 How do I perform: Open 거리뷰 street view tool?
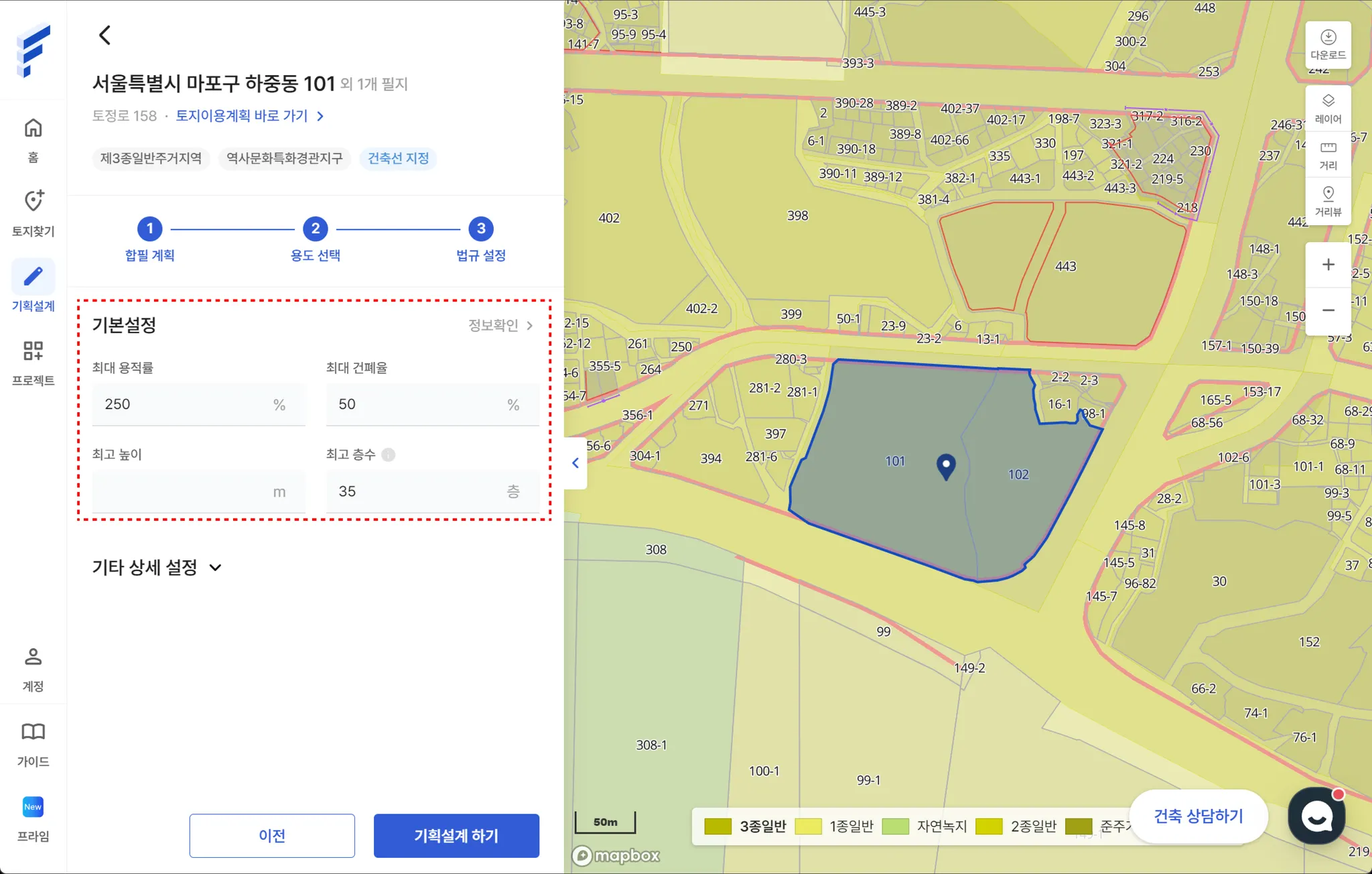tap(1328, 201)
